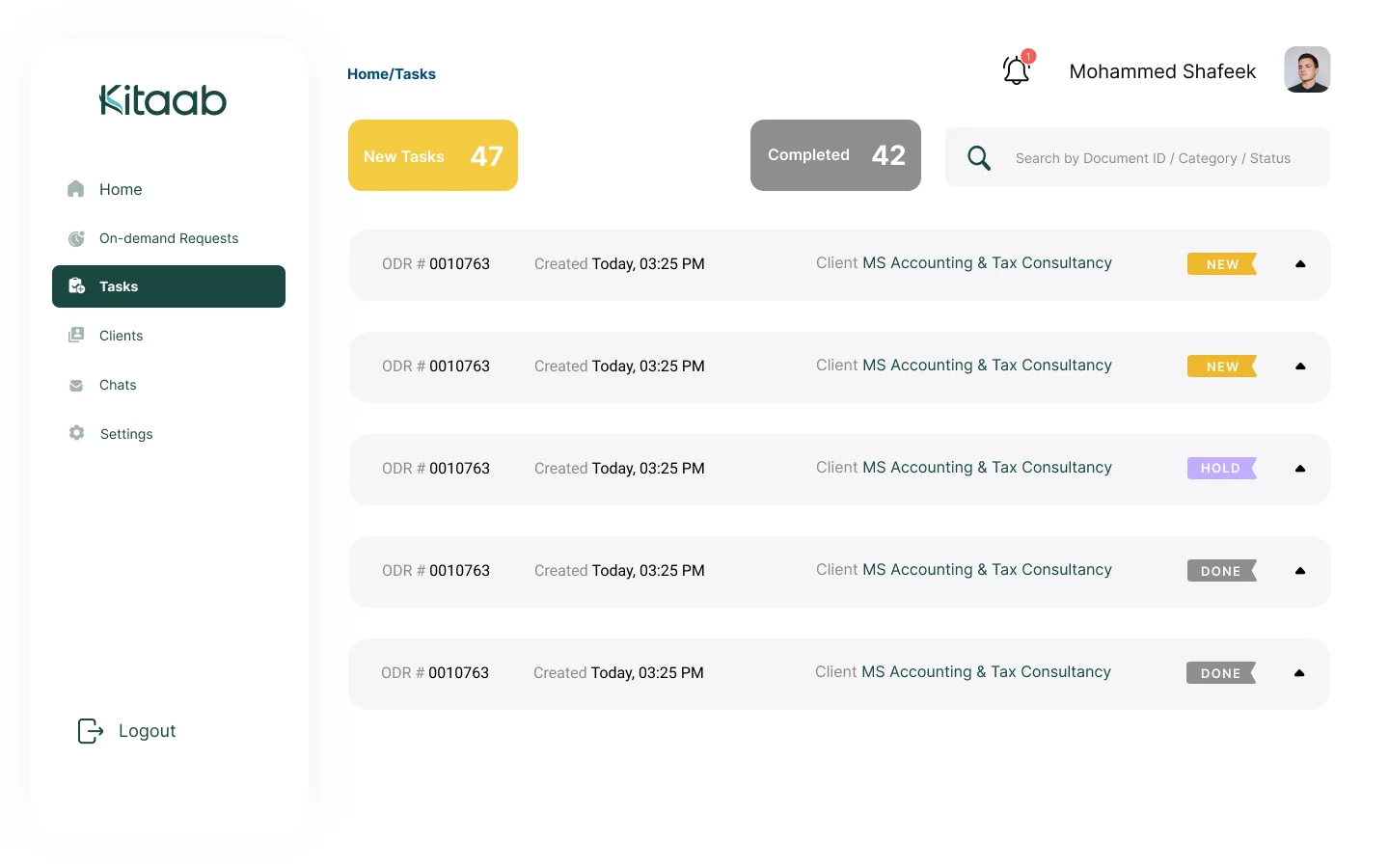This screenshot has height=868, width=1389.
Task: Open Settings via the gear icon
Action: (77, 433)
